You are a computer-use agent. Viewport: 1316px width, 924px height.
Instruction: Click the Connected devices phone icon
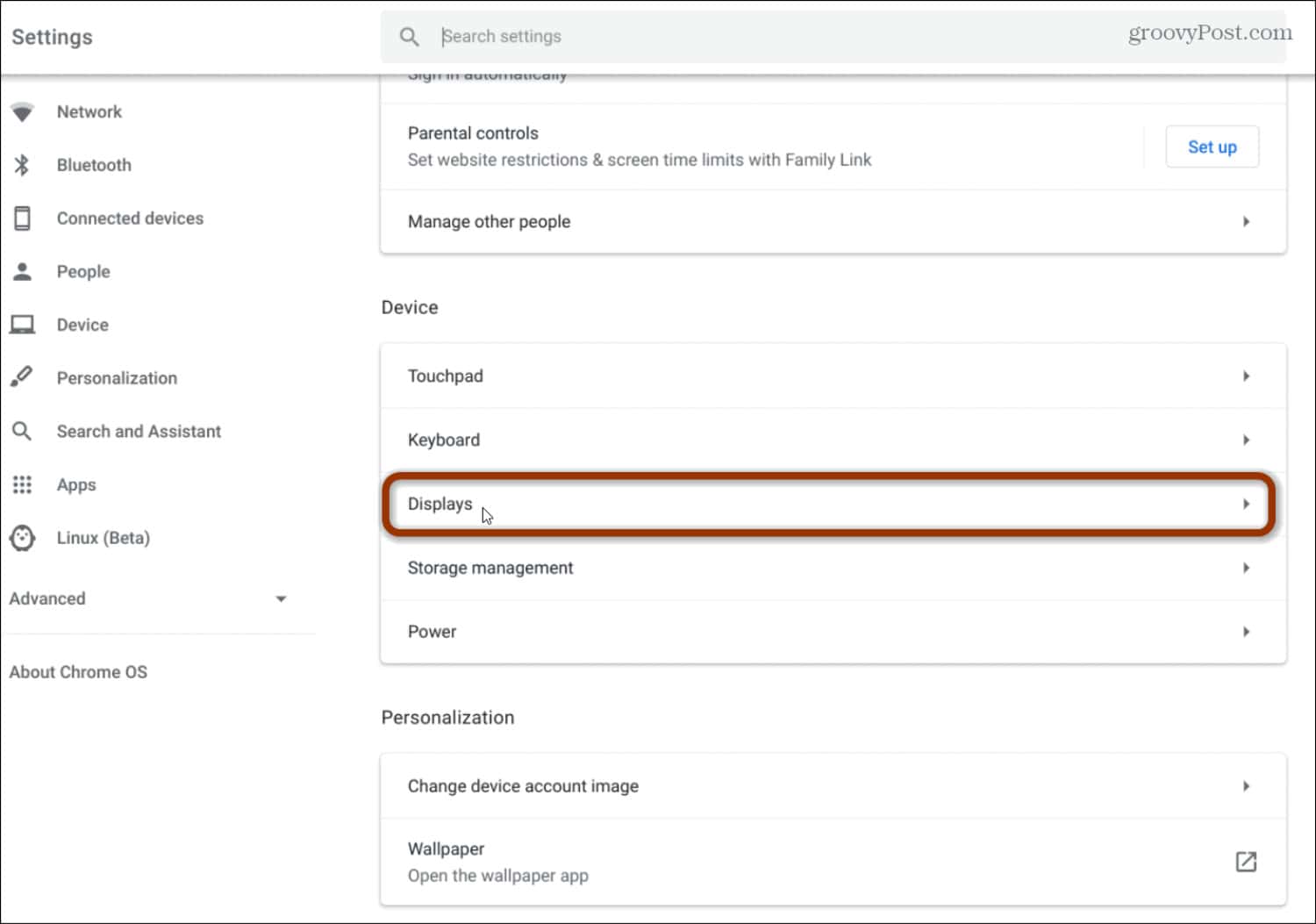[x=22, y=218]
